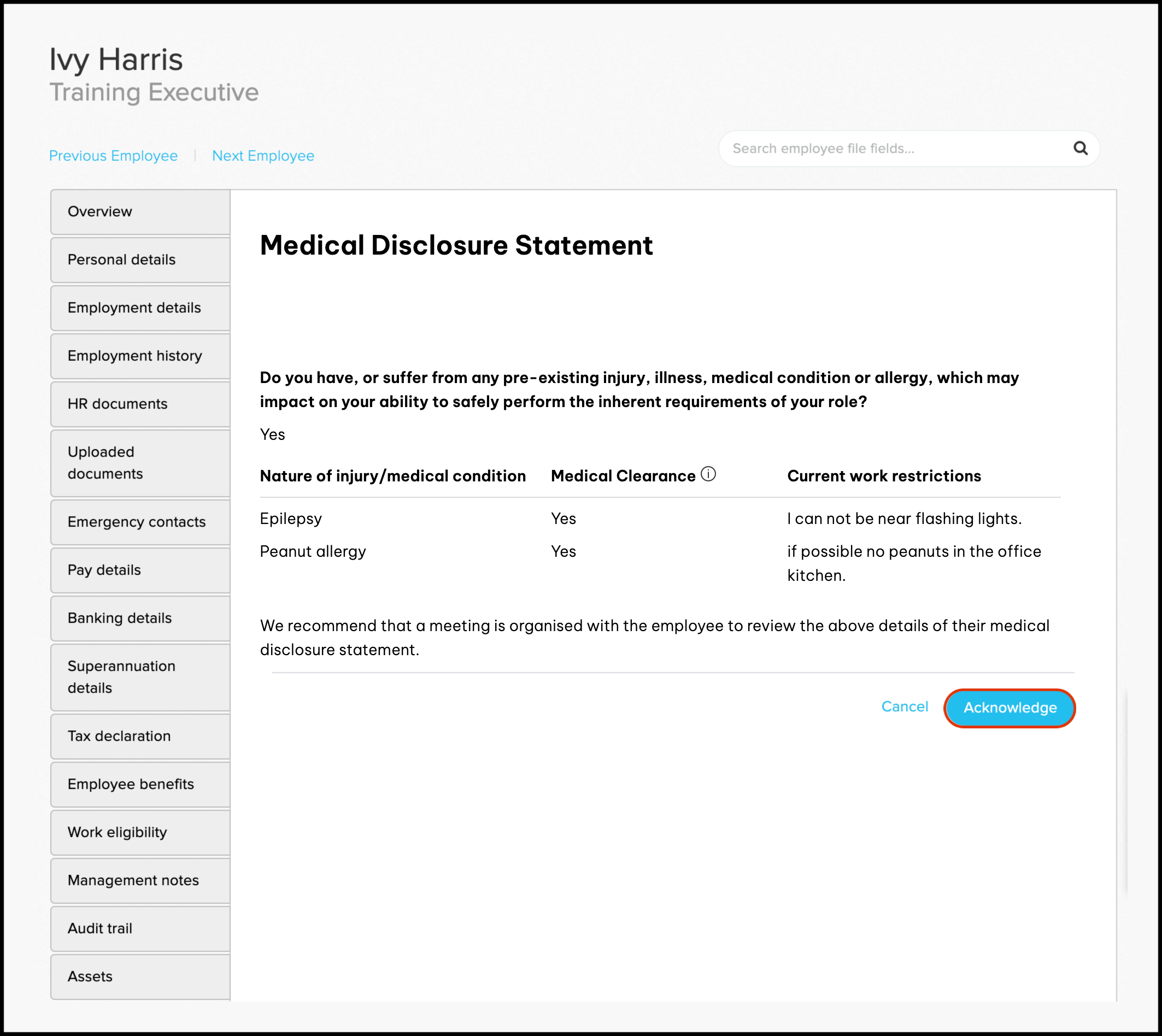Switch to Employment details tab
The height and width of the screenshot is (1036, 1162).
pos(140,308)
